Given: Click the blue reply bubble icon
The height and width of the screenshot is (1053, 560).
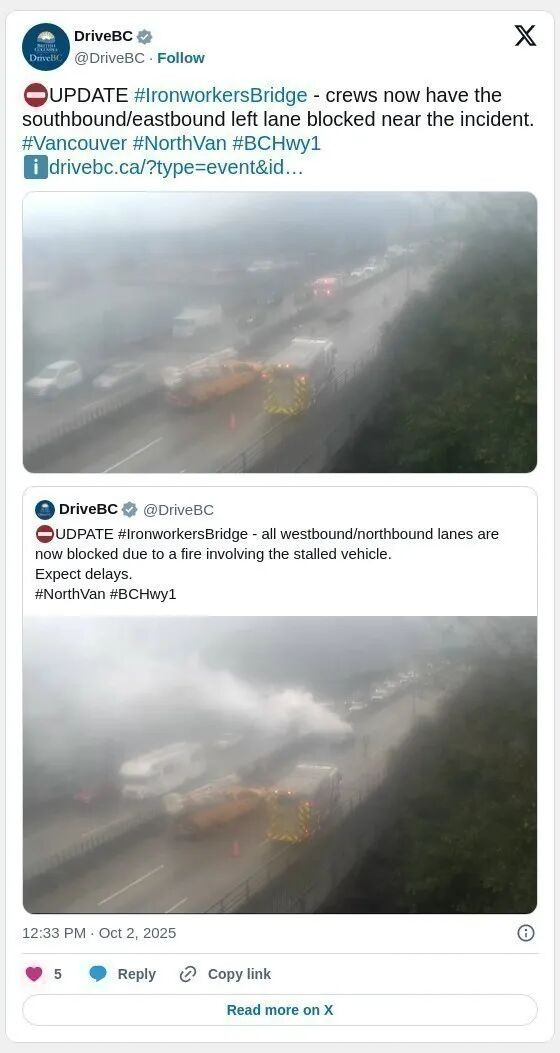Looking at the screenshot, I should (98, 974).
